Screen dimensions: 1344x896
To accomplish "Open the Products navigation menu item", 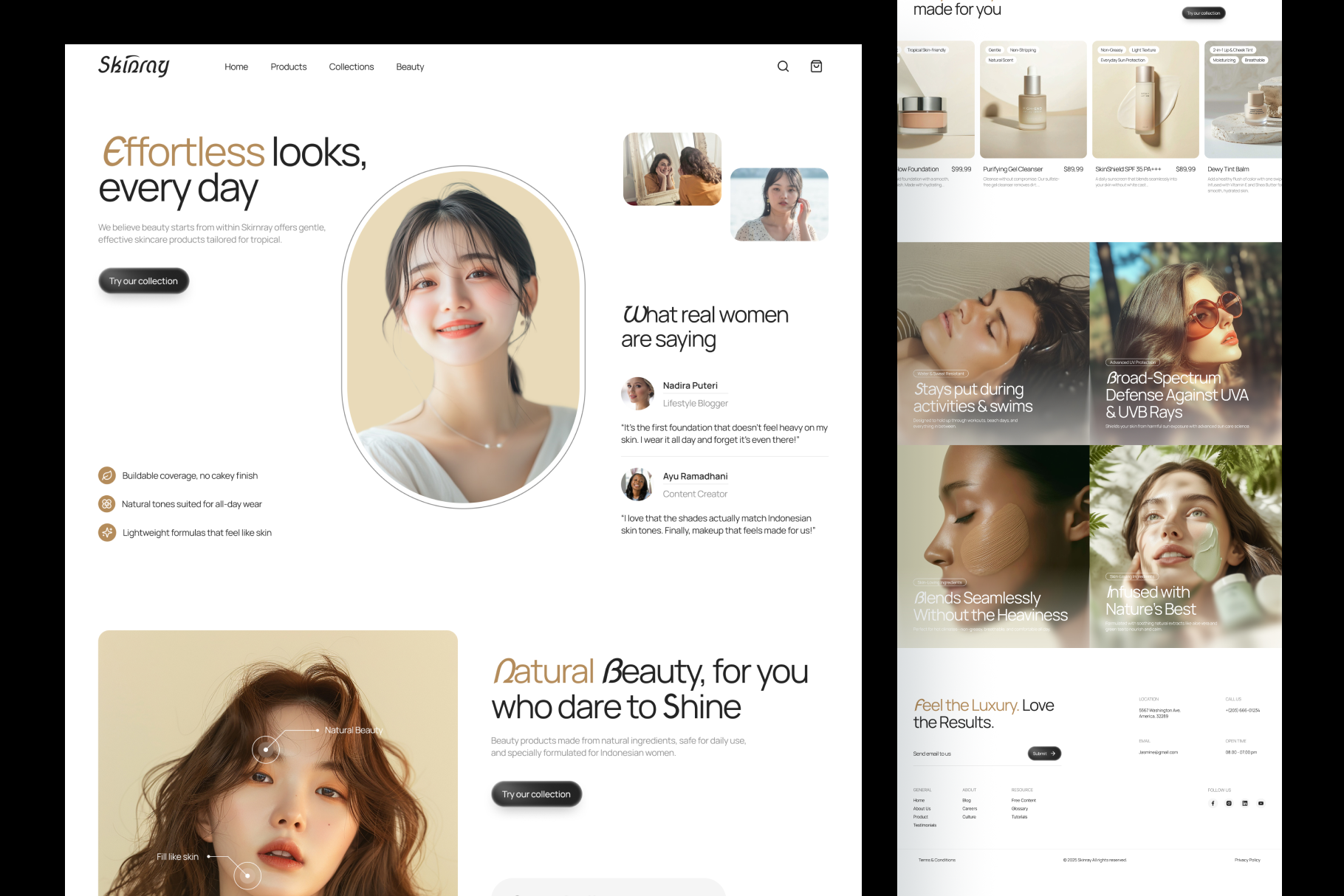I will (x=288, y=66).
